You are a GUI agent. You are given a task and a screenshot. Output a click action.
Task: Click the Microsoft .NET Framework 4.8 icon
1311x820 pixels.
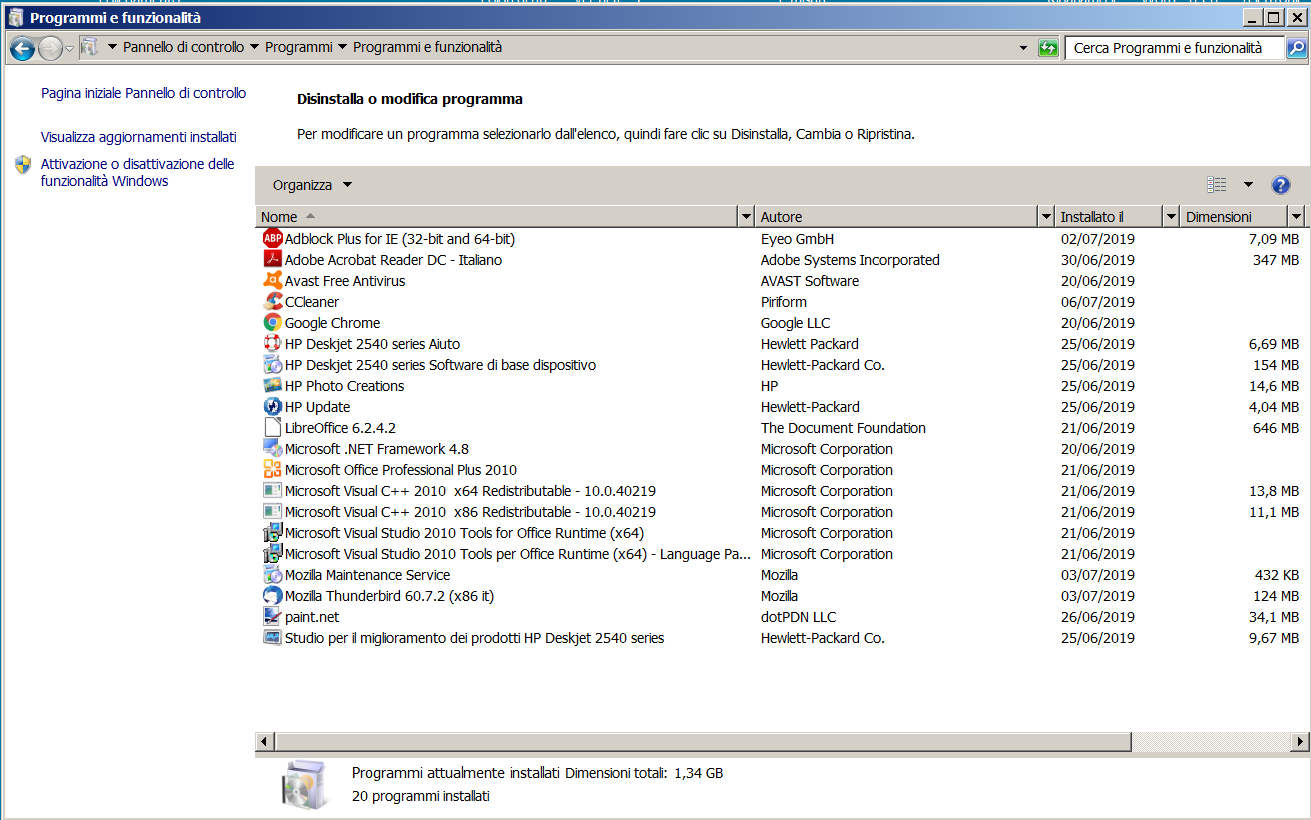tap(272, 449)
